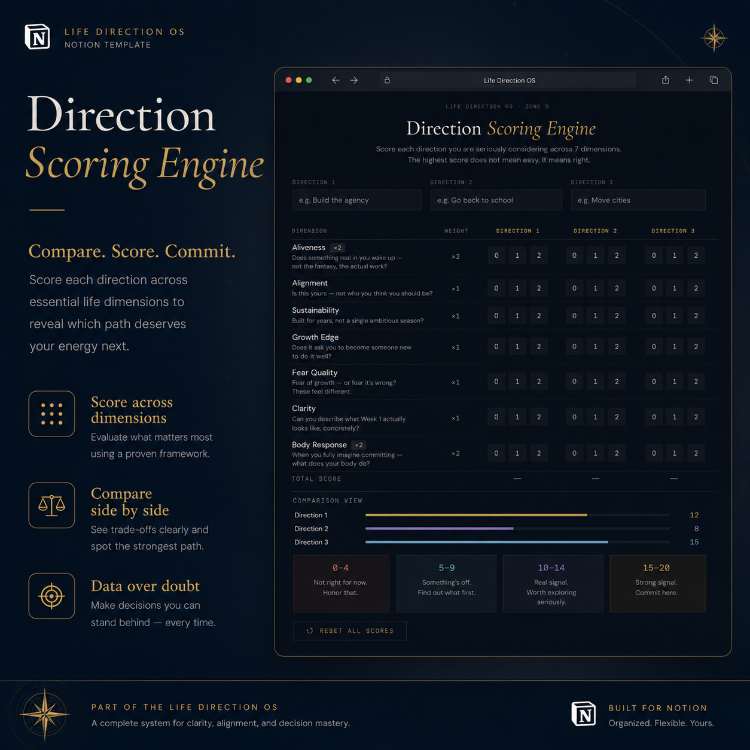Click the x2 badge next to Aliveness
Viewport: 750px width, 750px height.
coord(338,248)
